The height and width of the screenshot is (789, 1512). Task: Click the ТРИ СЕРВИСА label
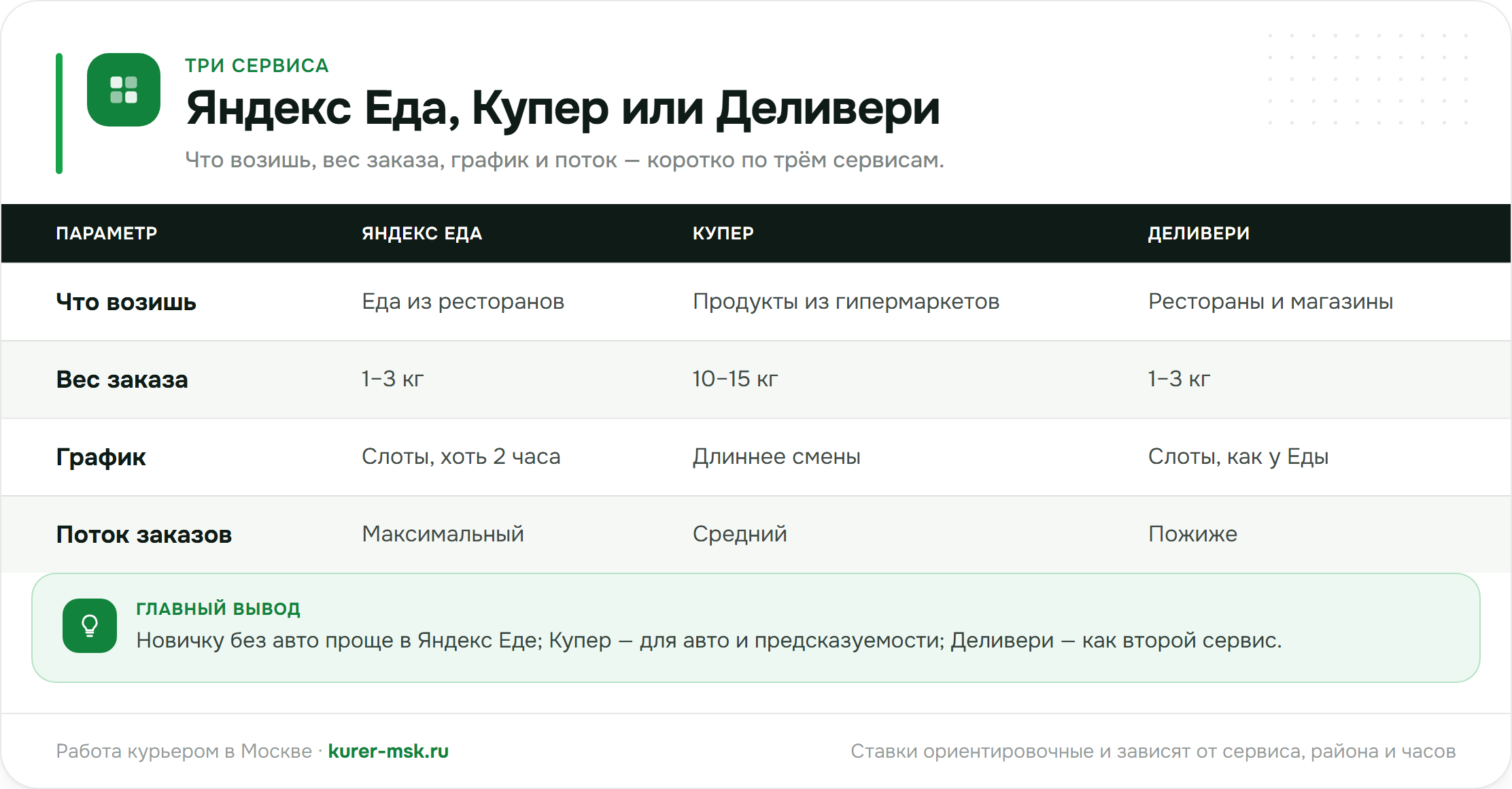257,65
